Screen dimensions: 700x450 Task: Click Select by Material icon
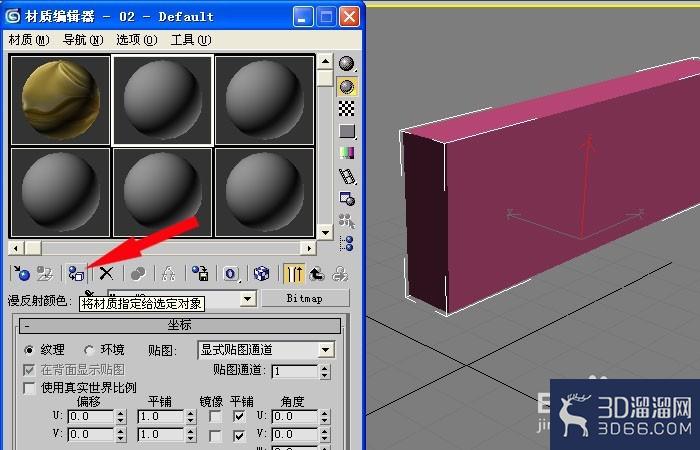pos(347,221)
